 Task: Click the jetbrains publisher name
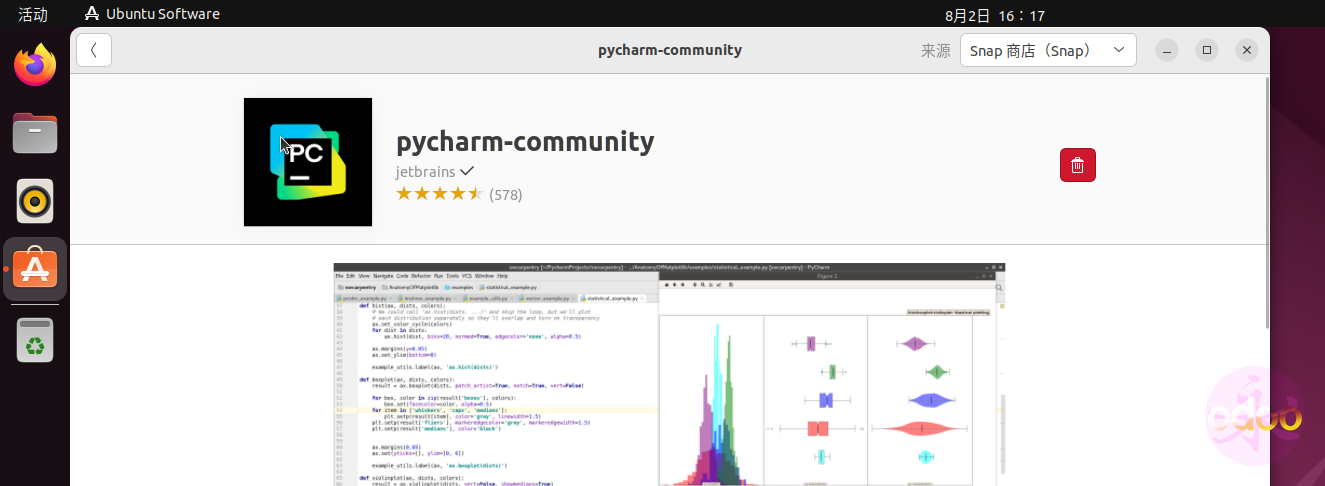426,171
